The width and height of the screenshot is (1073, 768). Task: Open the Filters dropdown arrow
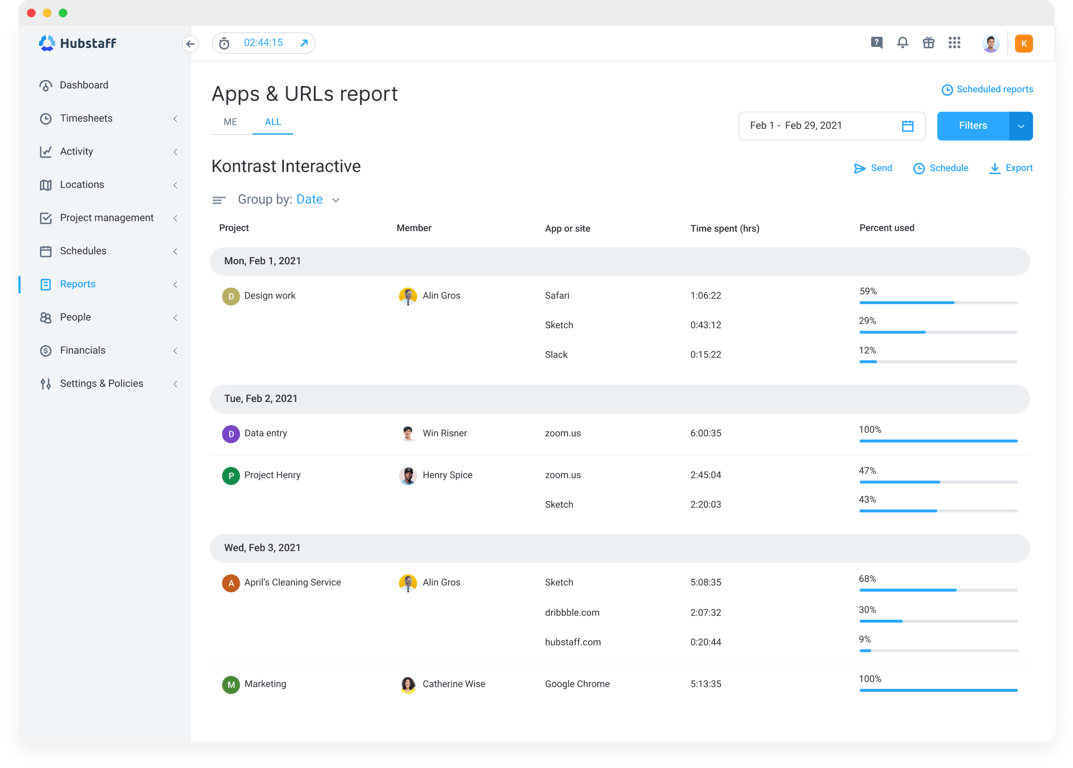[1019, 126]
